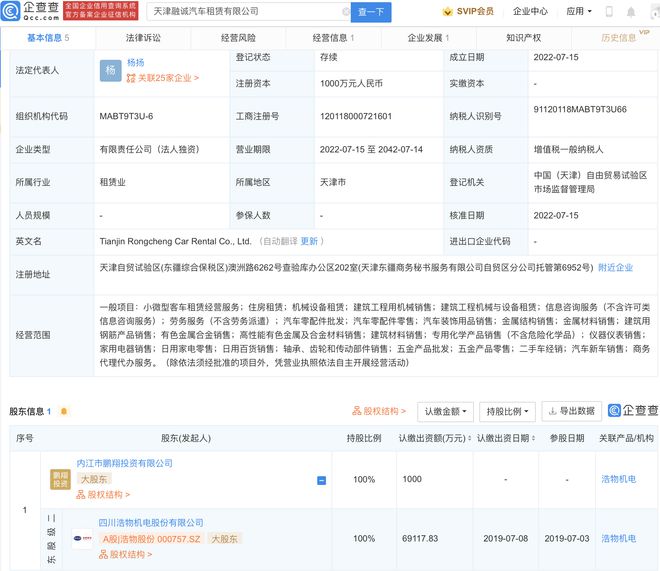This screenshot has height=571, width=660.
Task: Collapse the 内江市鹏翔投资 row with minus toggle
Action: point(321,480)
